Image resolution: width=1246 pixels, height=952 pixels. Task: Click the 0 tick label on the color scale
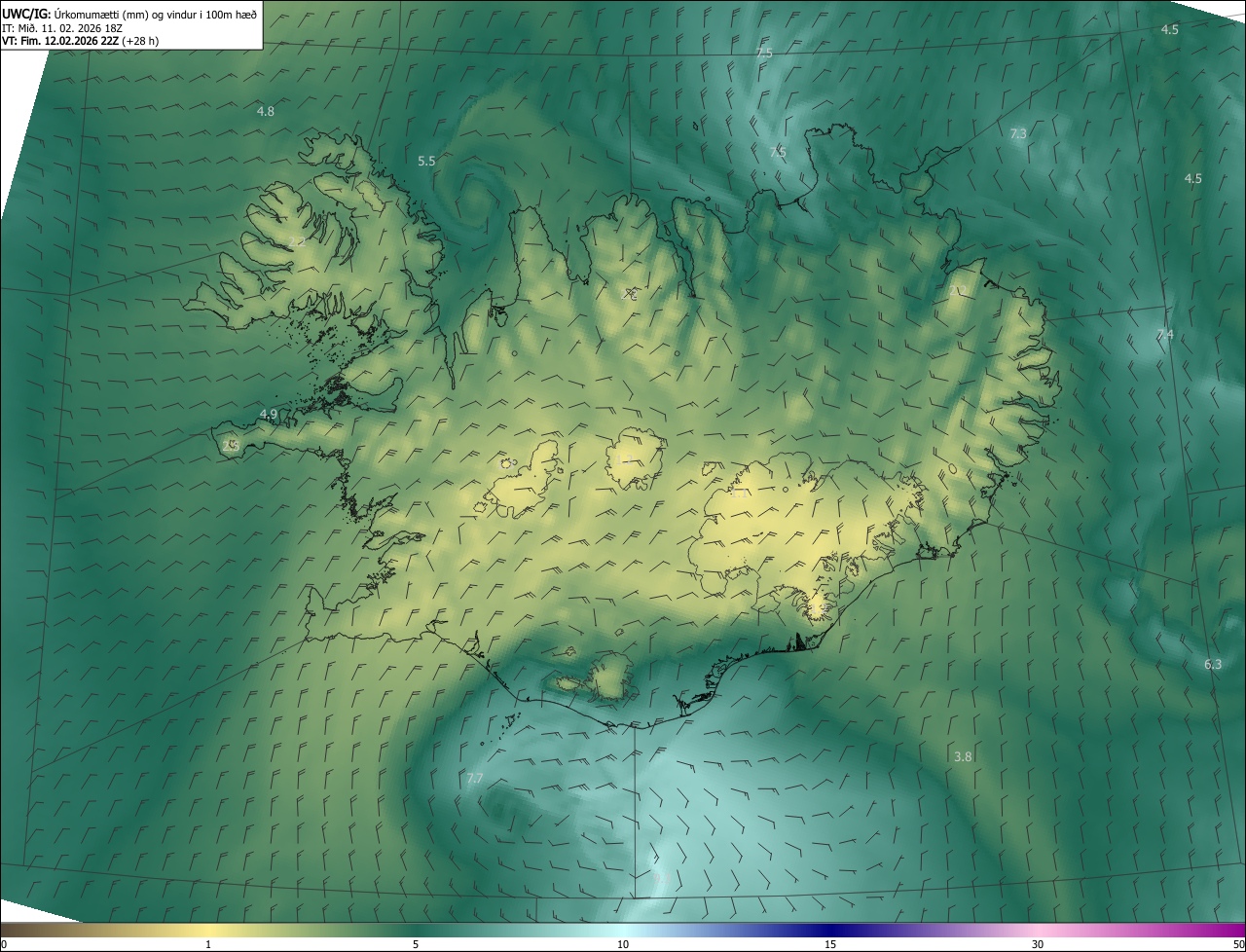point(4,945)
